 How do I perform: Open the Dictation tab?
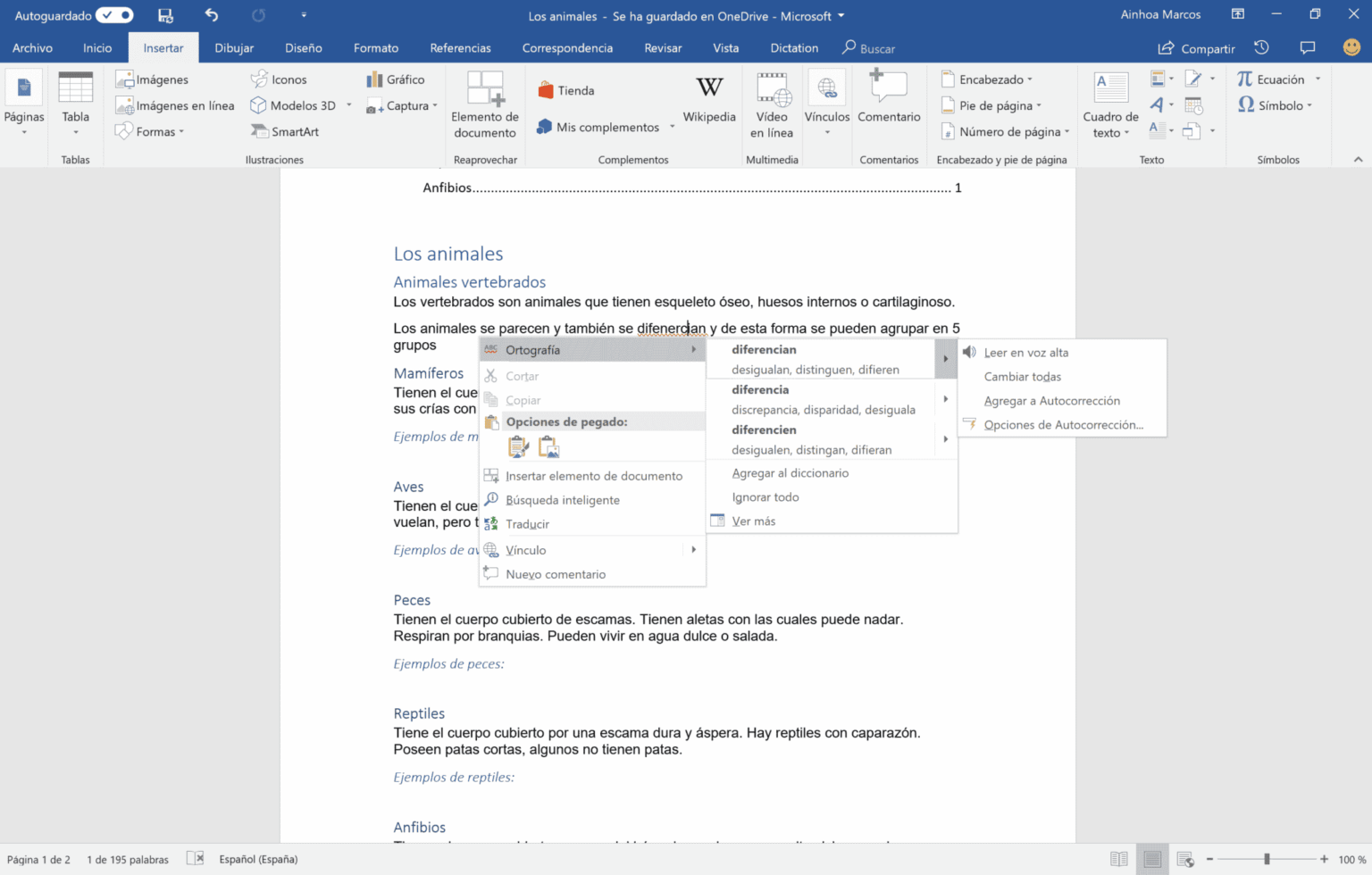pyautogui.click(x=794, y=48)
